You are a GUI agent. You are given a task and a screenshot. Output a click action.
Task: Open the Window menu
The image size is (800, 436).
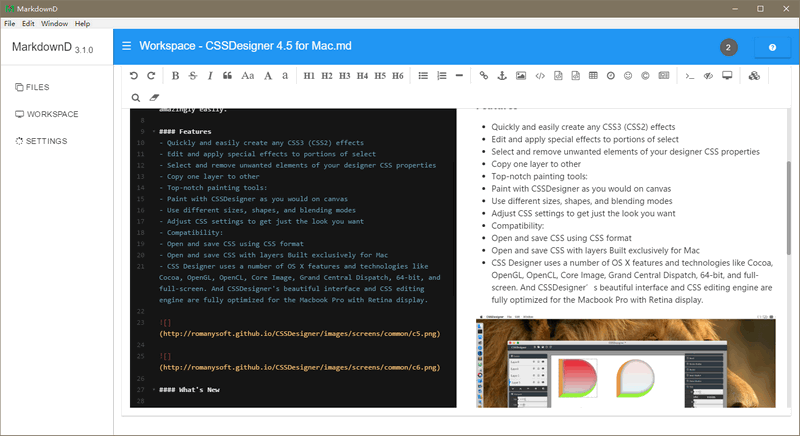[x=54, y=23]
